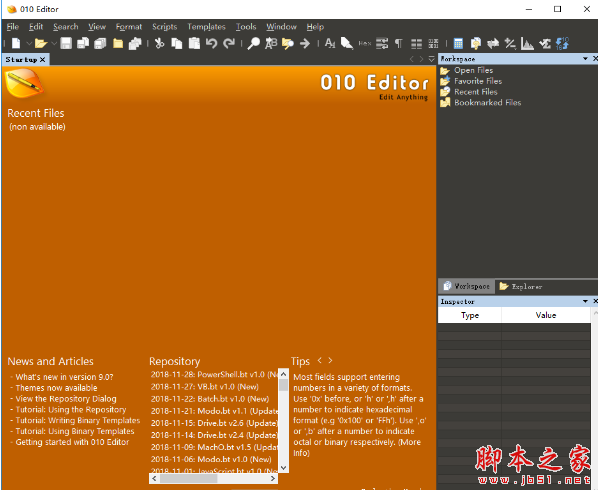Open the New file type dropdown arrow

coord(29,43)
